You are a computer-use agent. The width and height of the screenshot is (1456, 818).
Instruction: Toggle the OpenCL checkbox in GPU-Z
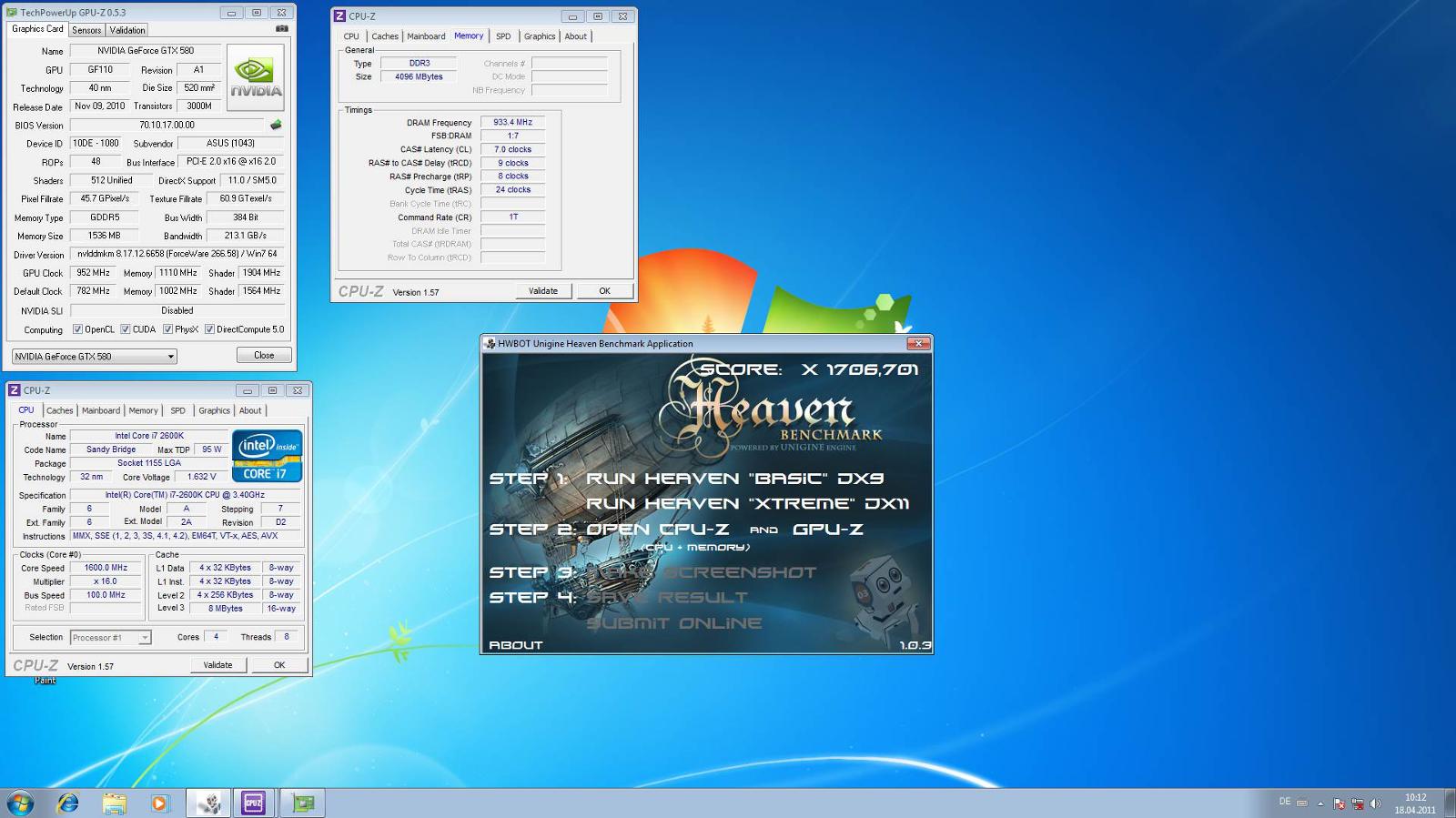[77, 329]
